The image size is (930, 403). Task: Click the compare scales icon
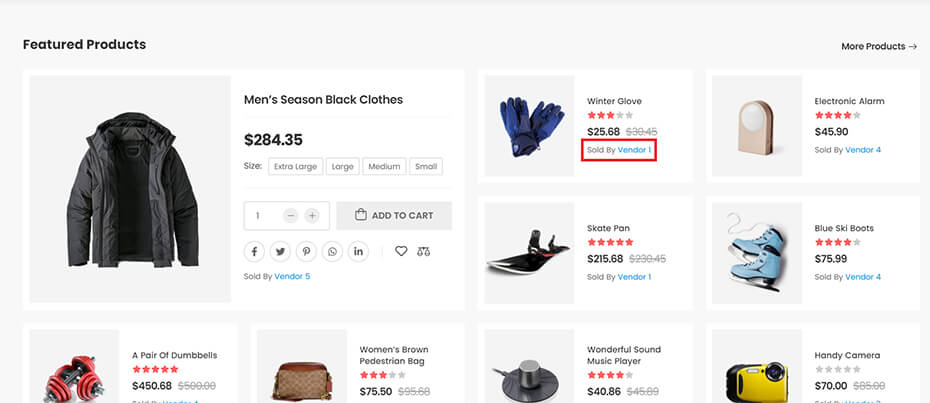pos(424,251)
